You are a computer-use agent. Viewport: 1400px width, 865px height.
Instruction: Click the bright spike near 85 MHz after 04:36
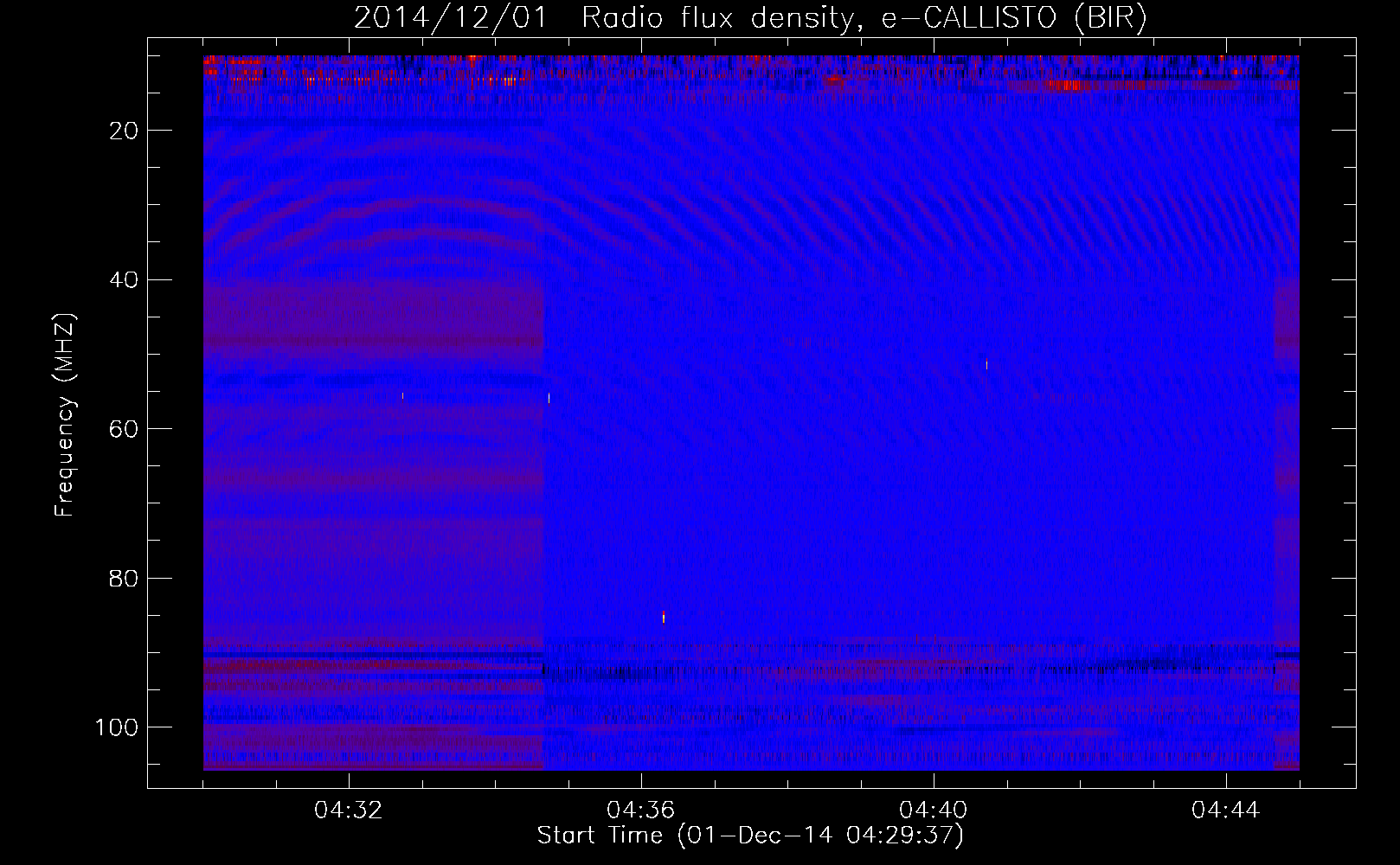[664, 617]
